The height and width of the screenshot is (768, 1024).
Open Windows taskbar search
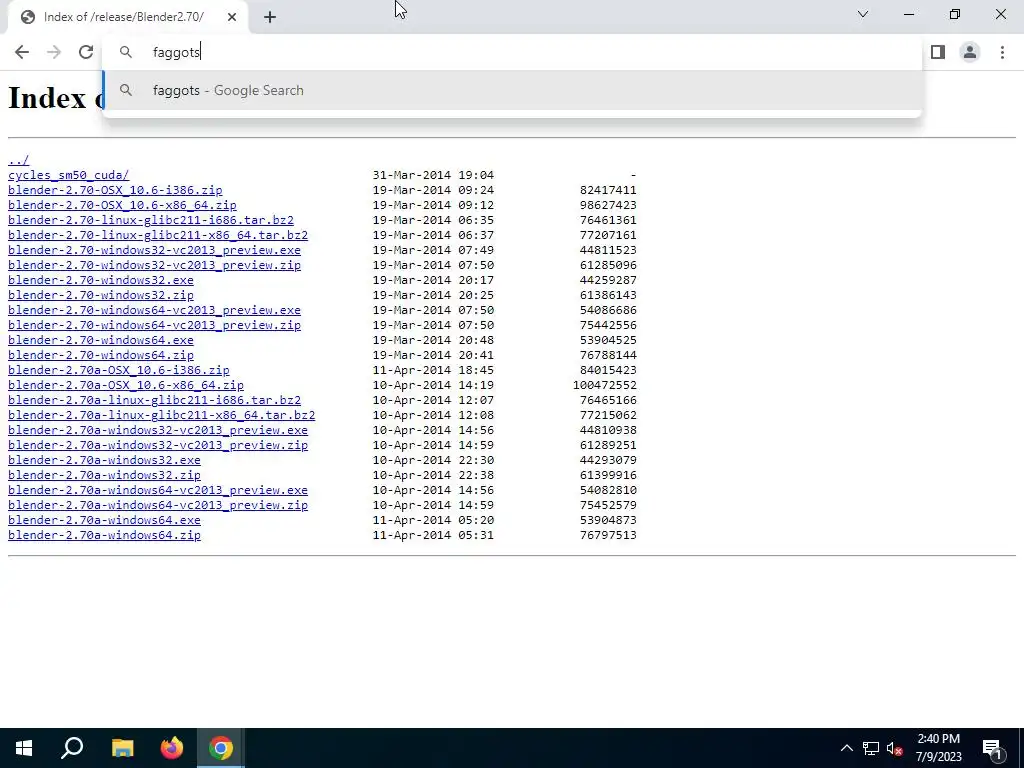tap(72, 748)
